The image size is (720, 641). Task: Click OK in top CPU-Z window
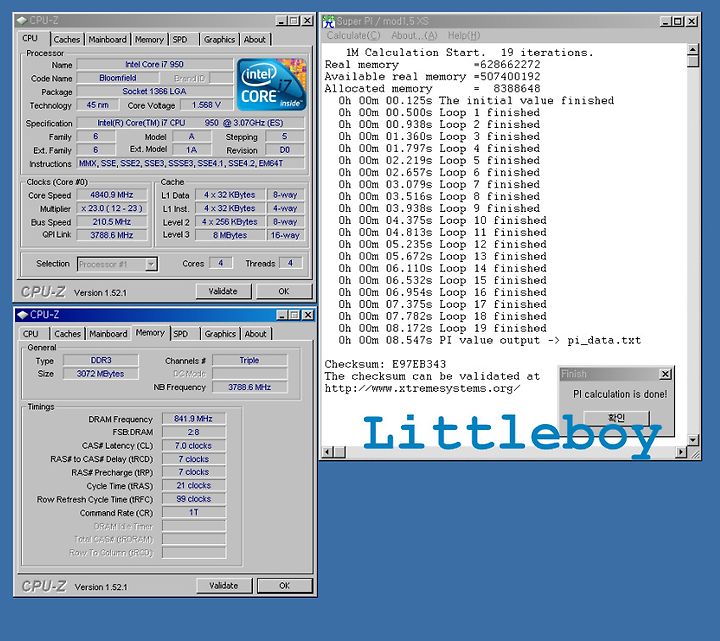click(x=284, y=291)
